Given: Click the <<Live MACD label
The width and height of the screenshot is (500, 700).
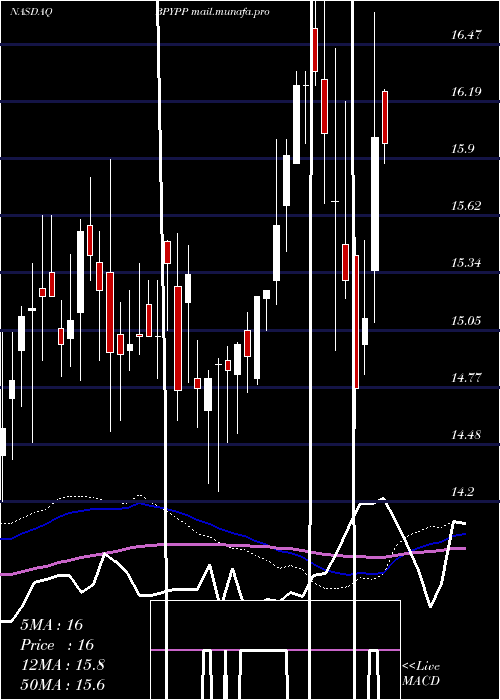Looking at the screenshot, I should click(x=421, y=673).
